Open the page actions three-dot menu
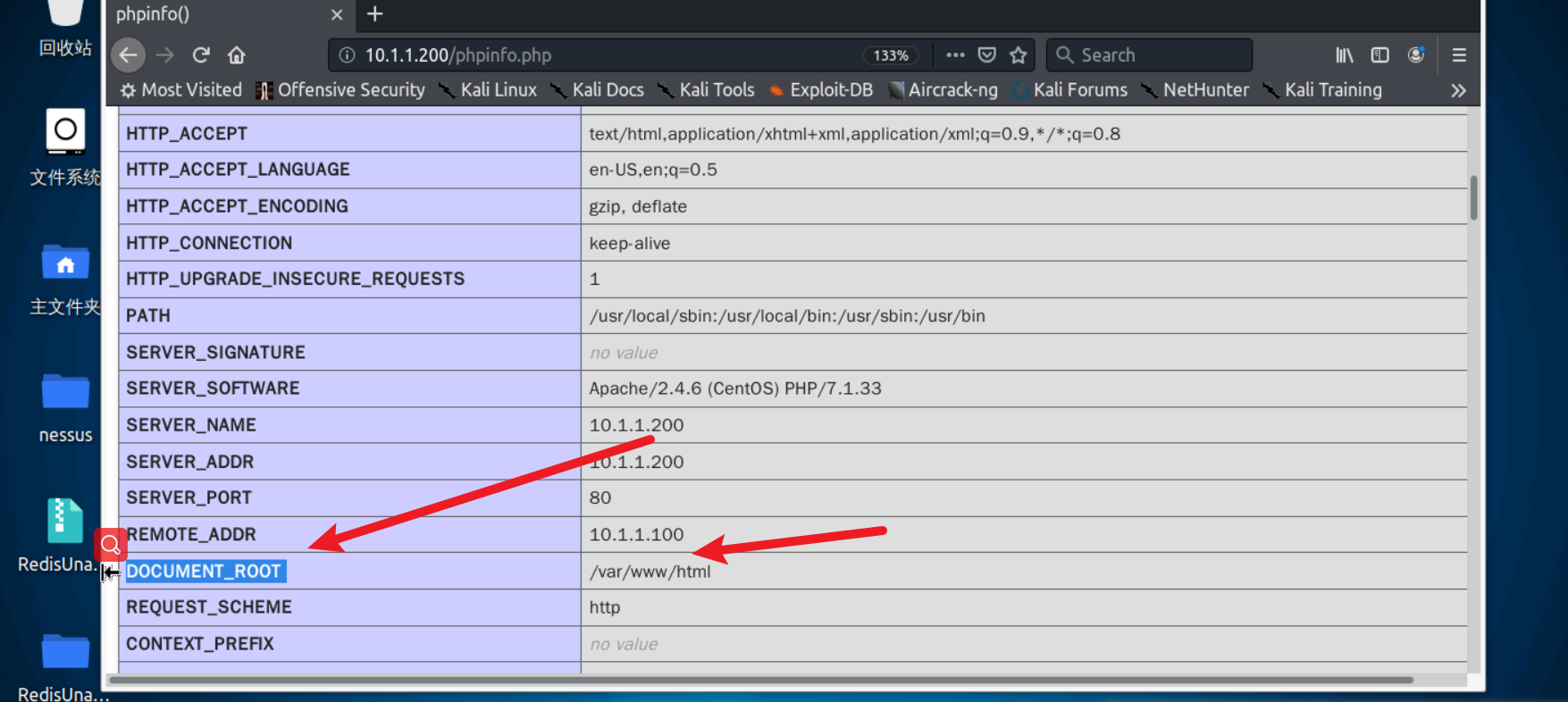Screen dimensions: 1568x702 [x=955, y=55]
